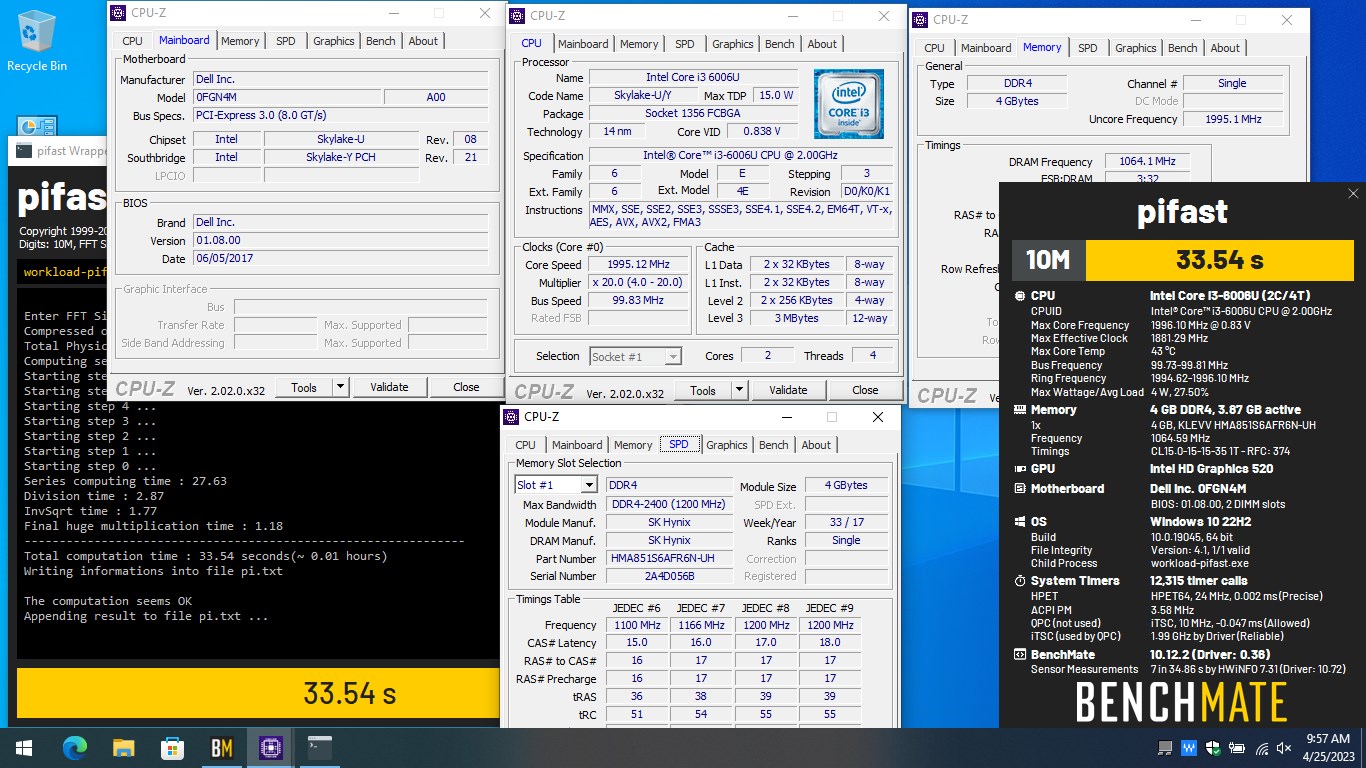Open the Recycle Bin desktop icon
The height and width of the screenshot is (768, 1366).
coord(37,40)
